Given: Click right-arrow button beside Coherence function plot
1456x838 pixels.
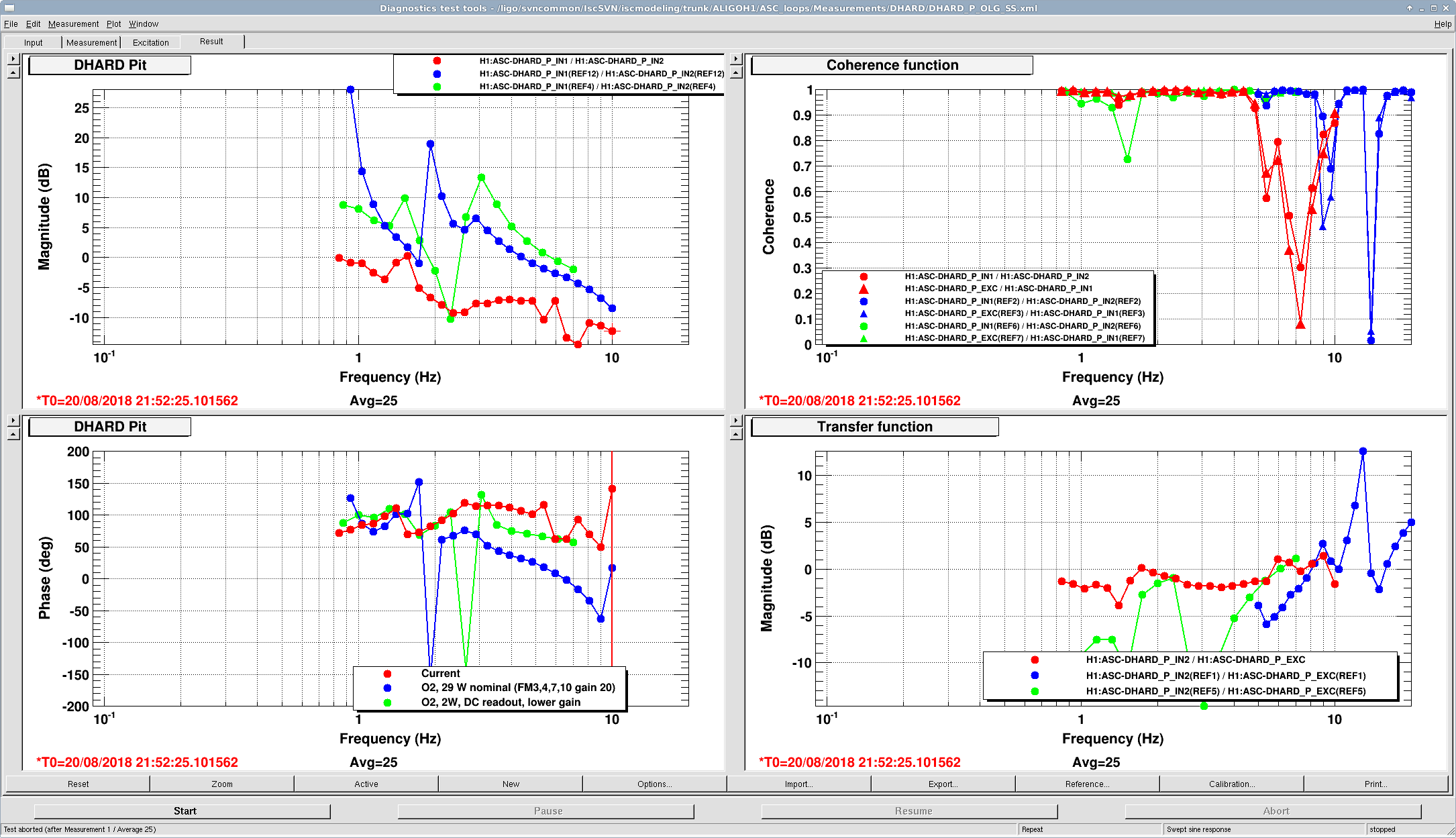Looking at the screenshot, I should pos(736,59).
